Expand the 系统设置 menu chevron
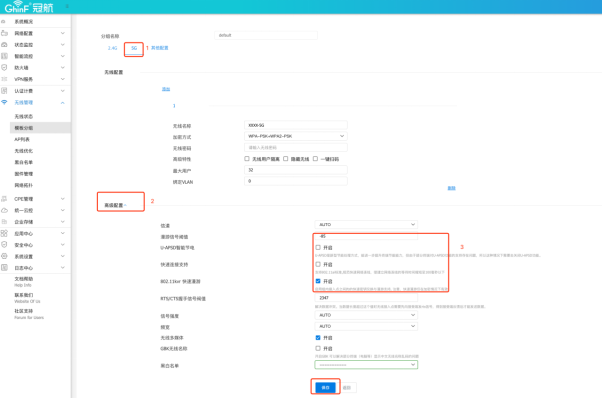This screenshot has height=399, width=602. 63,256
